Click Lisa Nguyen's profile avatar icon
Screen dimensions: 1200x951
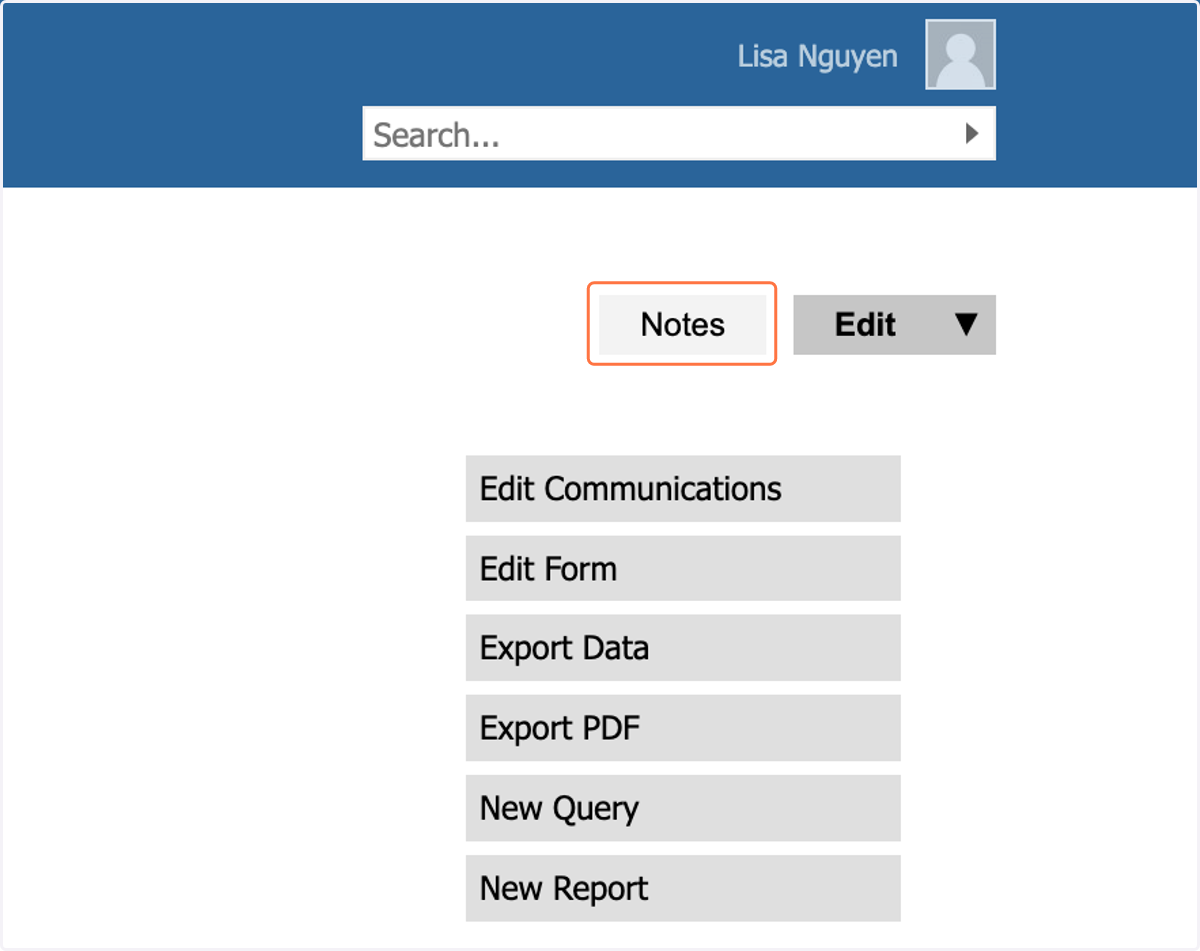tap(960, 55)
